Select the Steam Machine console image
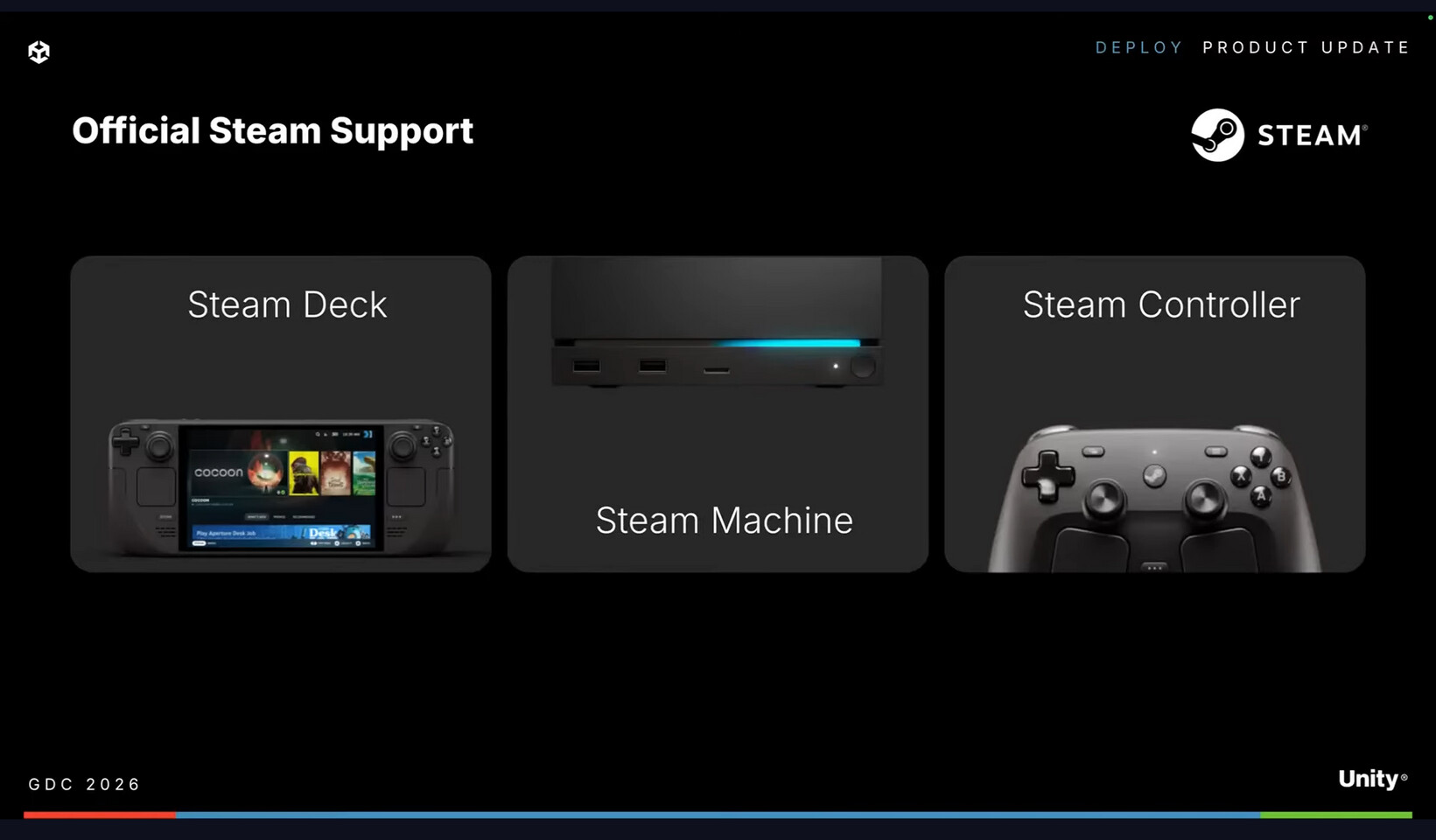 (x=718, y=322)
